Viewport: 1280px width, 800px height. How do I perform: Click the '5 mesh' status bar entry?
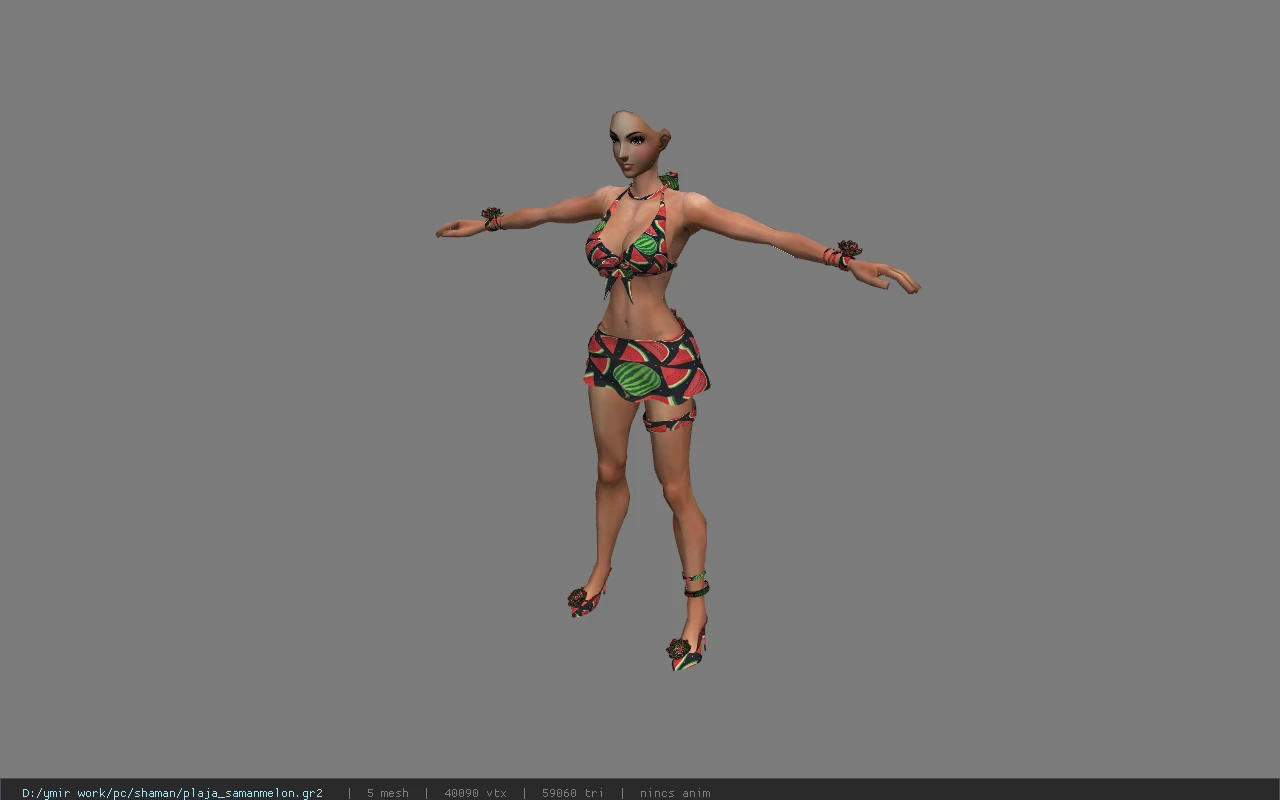(387, 793)
